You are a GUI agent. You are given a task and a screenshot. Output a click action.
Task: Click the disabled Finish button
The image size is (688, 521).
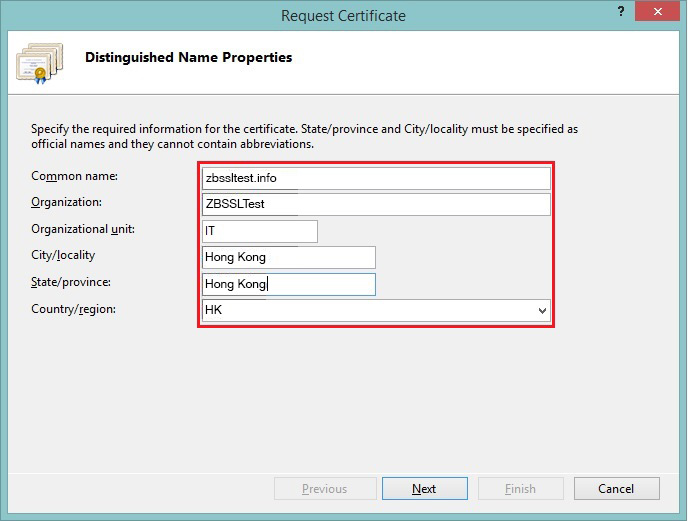point(520,489)
